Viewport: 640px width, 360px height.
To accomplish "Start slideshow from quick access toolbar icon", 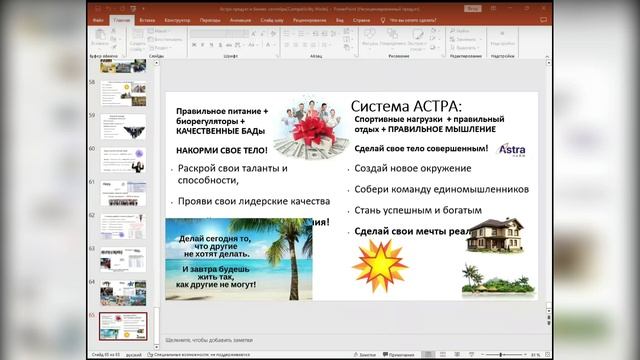I will [x=133, y=9].
